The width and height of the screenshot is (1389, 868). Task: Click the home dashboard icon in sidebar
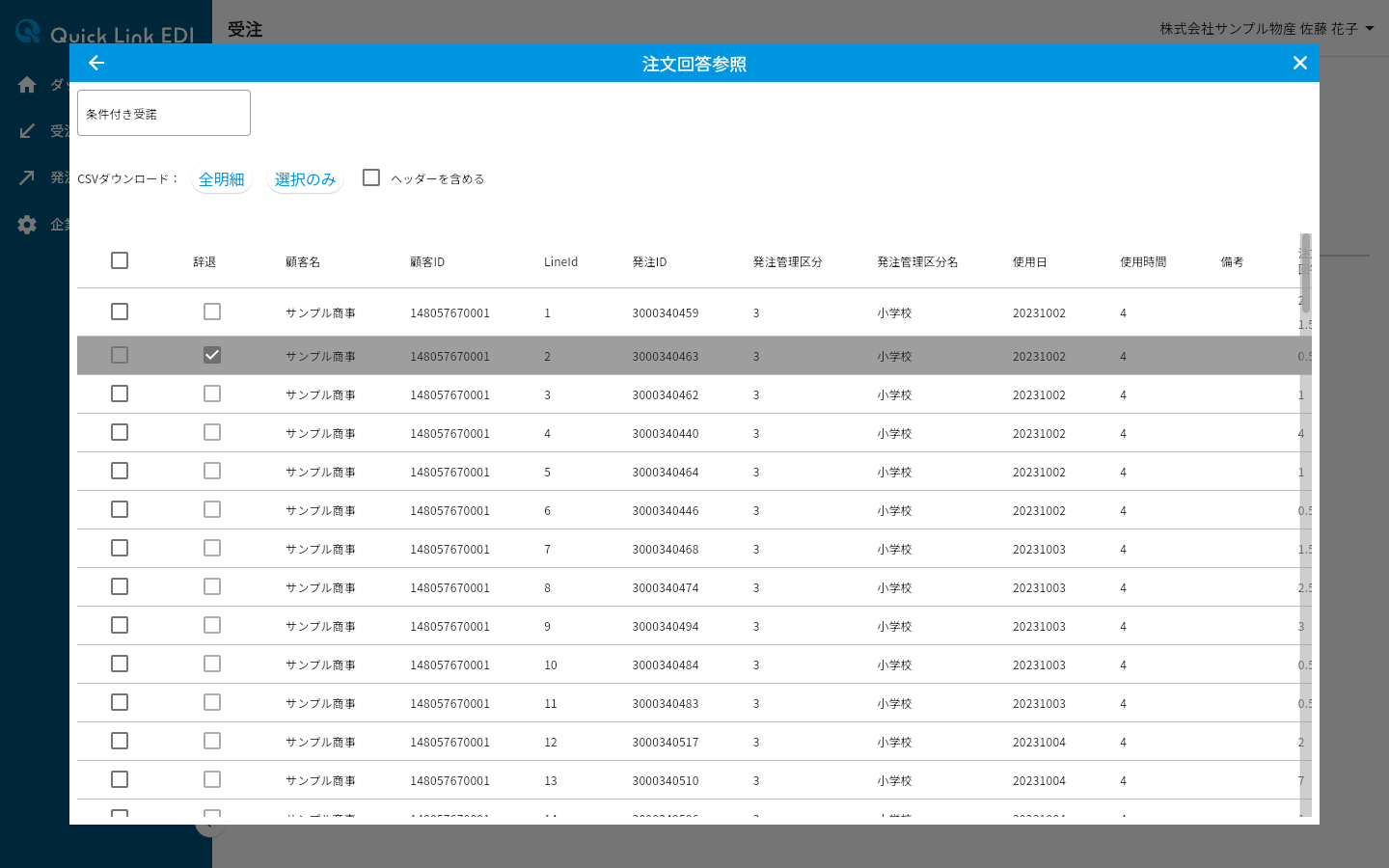(27, 85)
